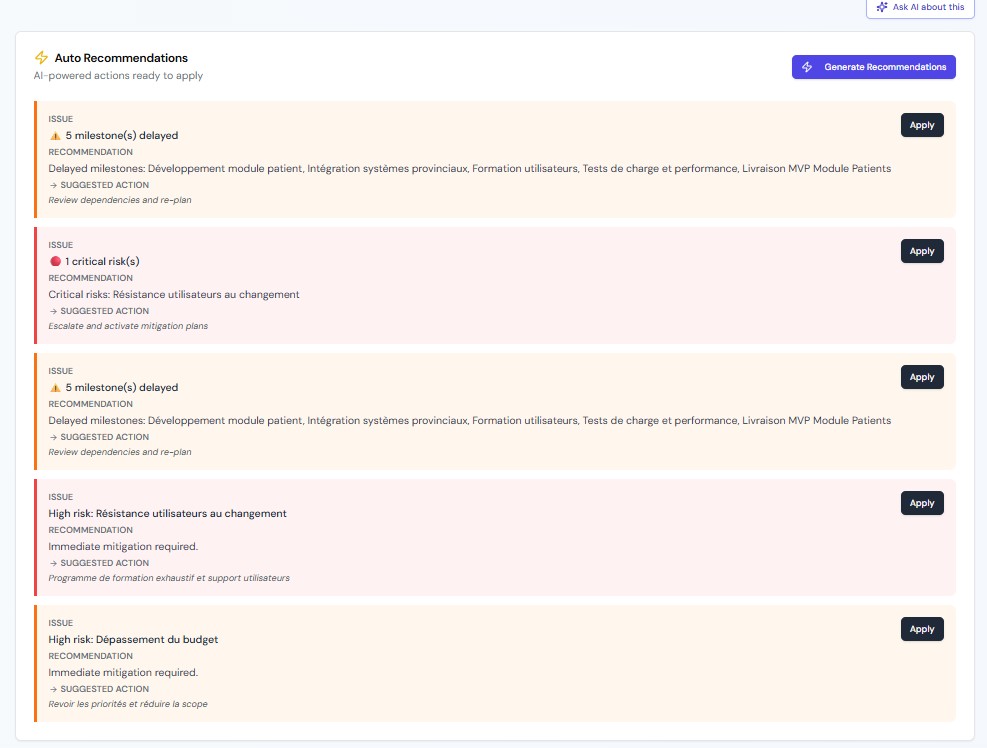
Task: Click the Auto Recommendations heading
Action: tap(121, 58)
